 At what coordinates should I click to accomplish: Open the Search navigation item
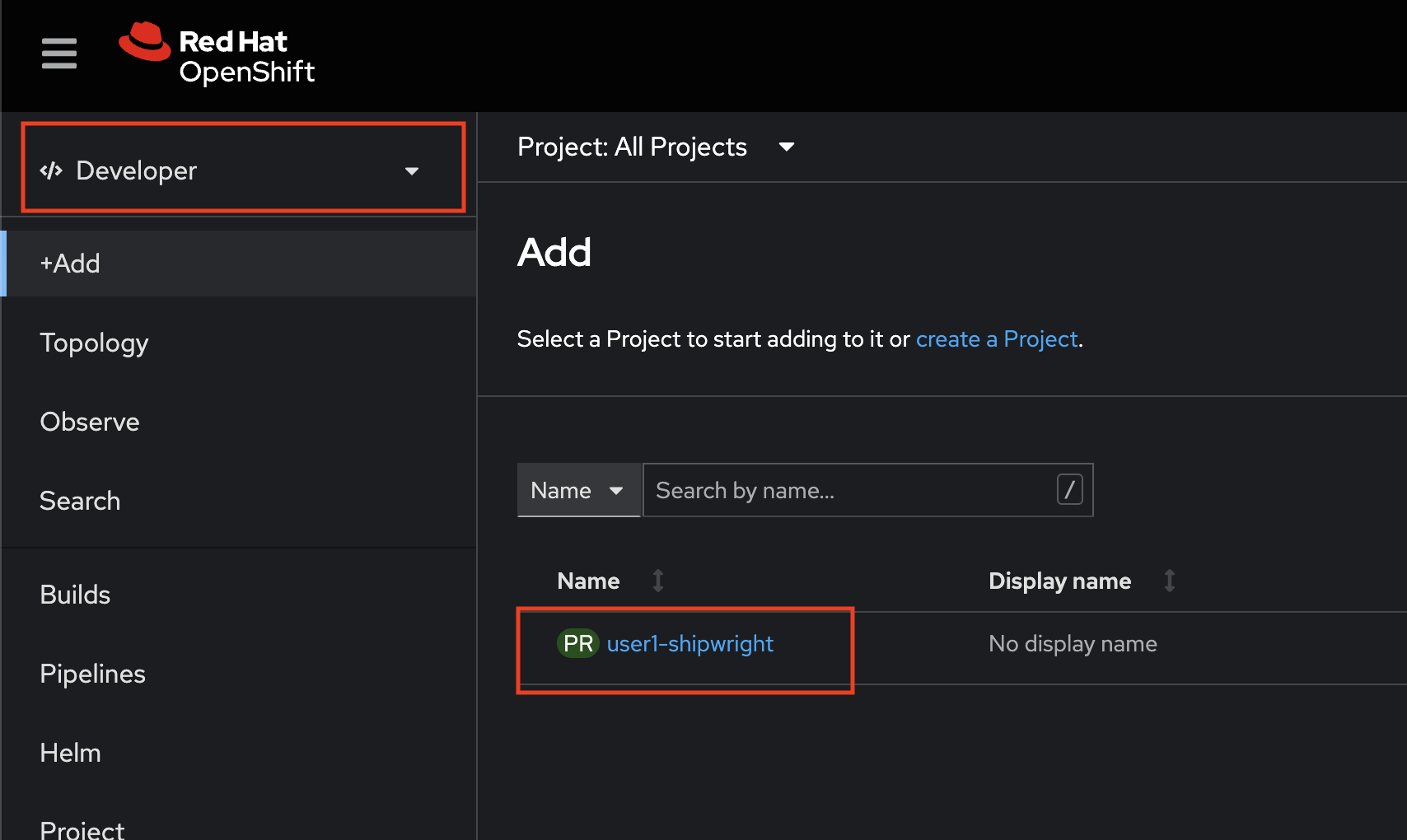pyautogui.click(x=239, y=501)
